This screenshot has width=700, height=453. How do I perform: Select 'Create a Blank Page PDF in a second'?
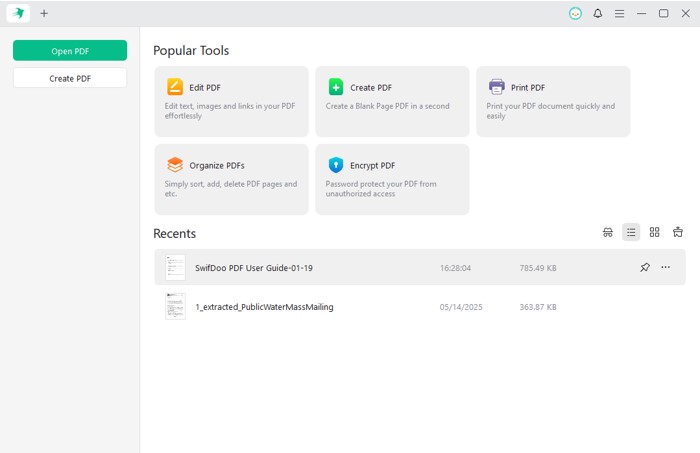(388, 106)
